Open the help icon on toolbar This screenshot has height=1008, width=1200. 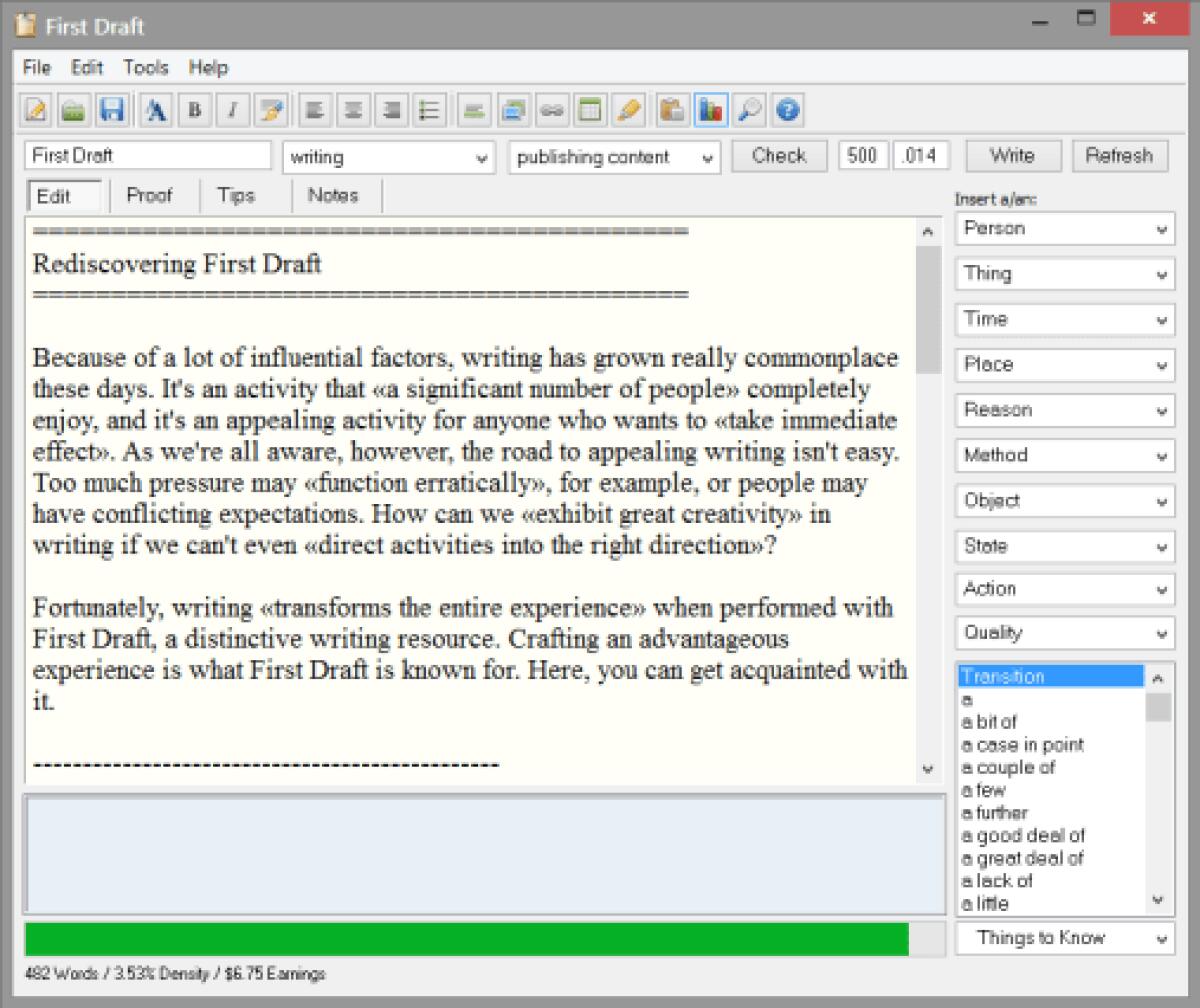788,110
